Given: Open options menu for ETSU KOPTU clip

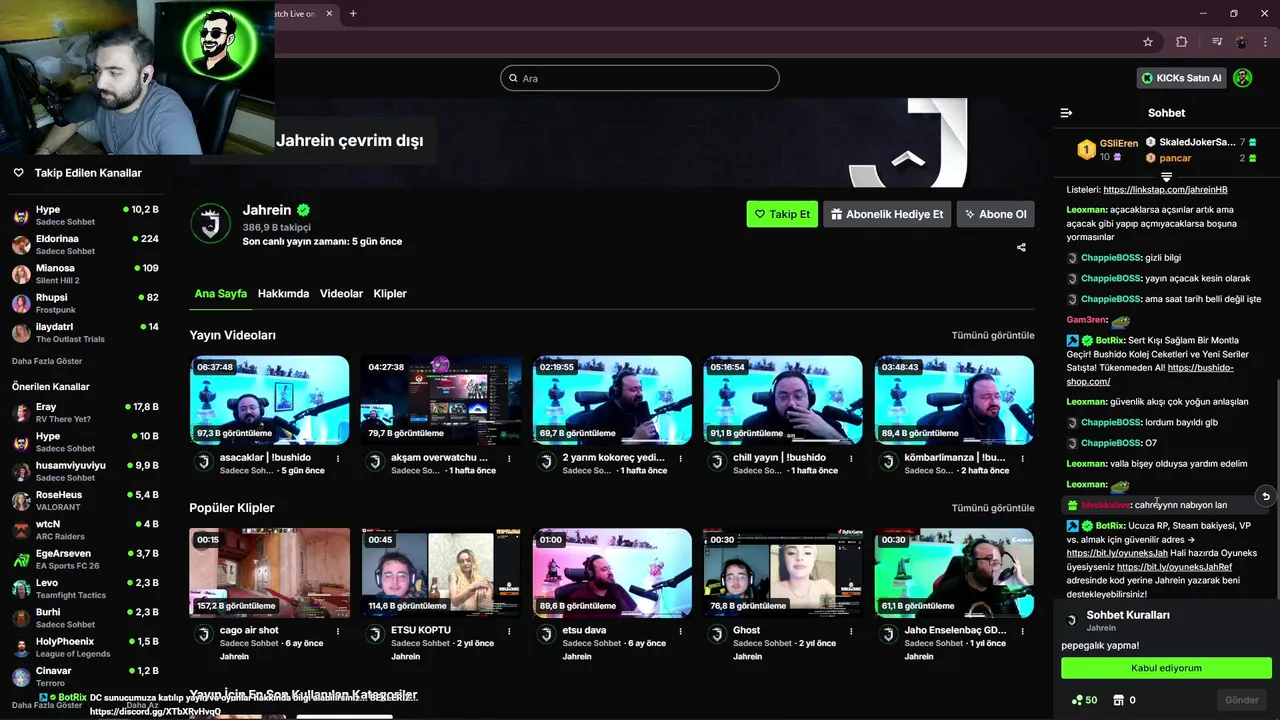Looking at the screenshot, I should pos(509,631).
